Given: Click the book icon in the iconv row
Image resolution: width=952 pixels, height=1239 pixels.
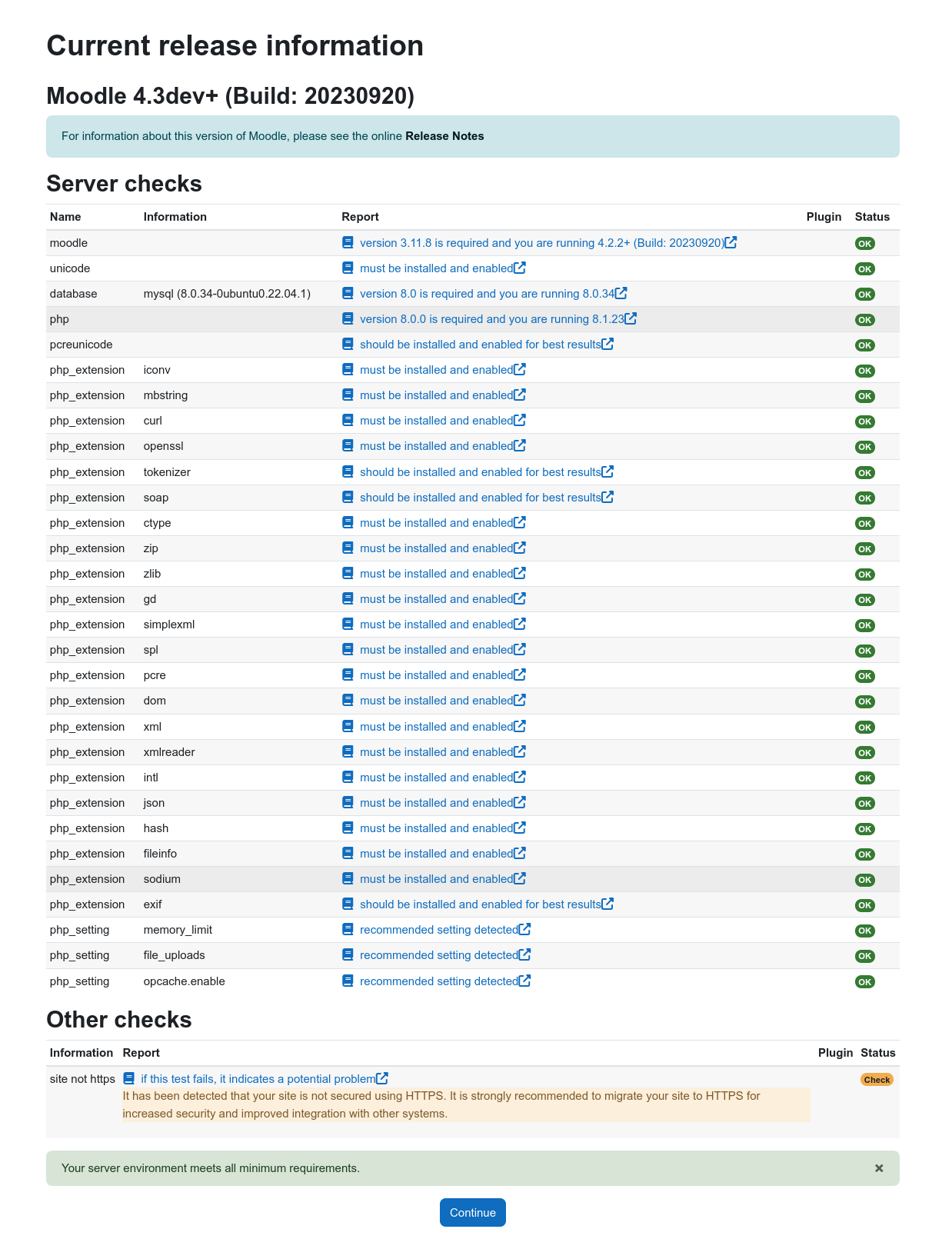Looking at the screenshot, I should point(348,369).
